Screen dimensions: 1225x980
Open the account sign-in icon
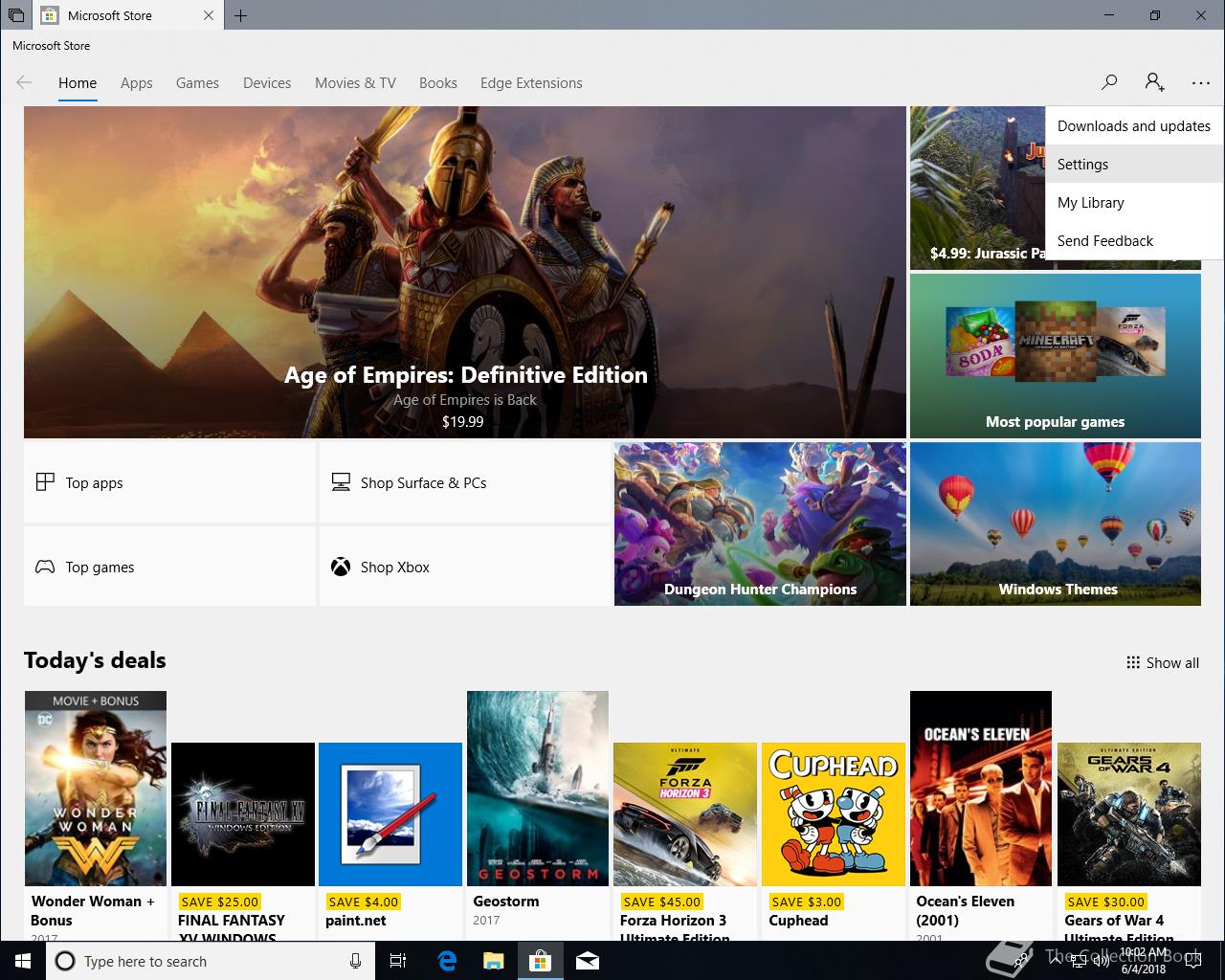click(1154, 82)
